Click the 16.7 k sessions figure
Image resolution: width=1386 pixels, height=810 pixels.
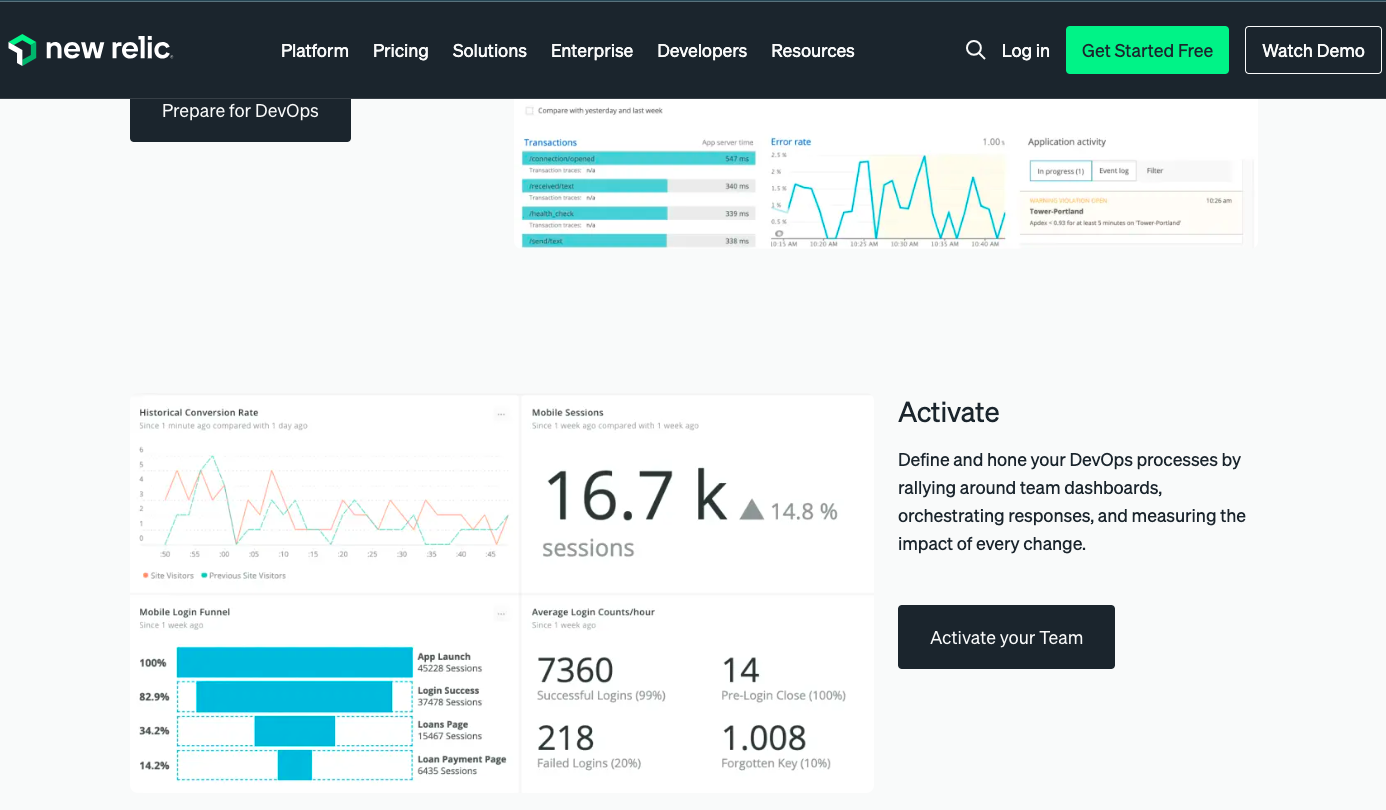coord(636,497)
